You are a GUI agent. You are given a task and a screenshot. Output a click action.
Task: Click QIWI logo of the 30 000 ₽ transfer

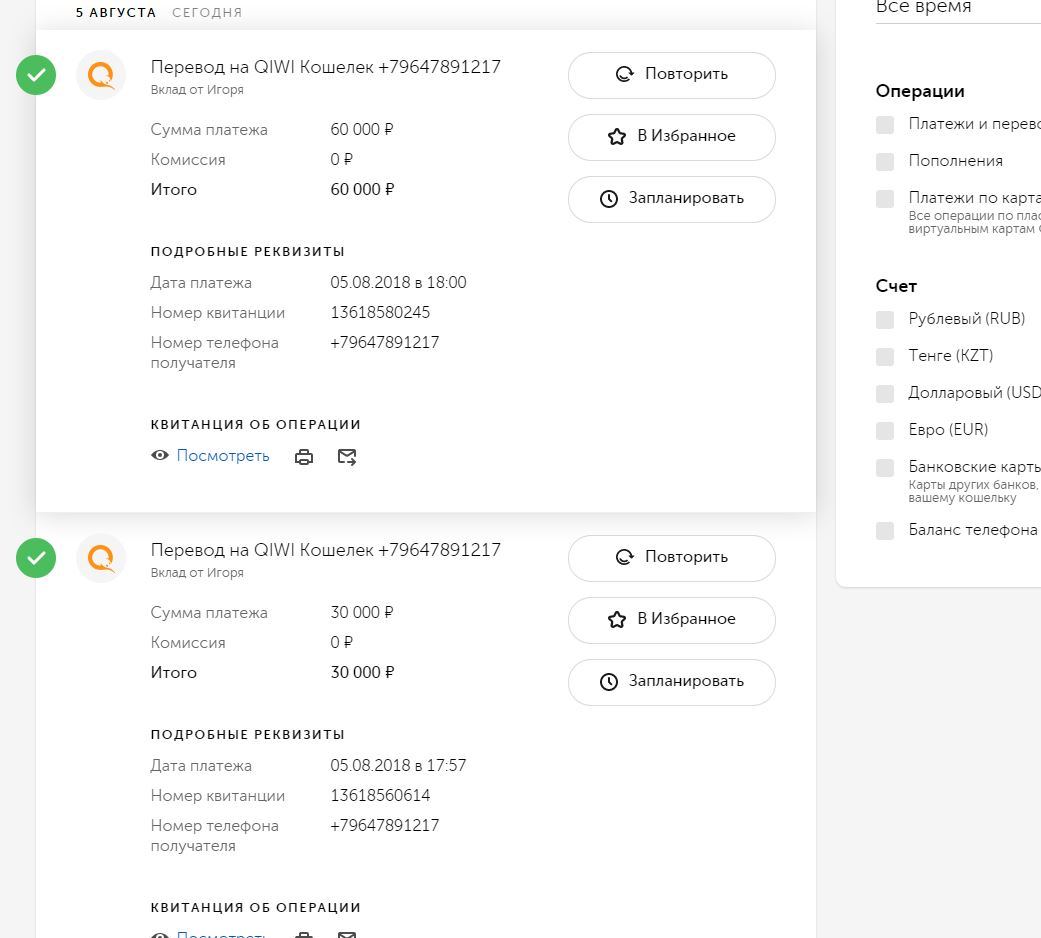pos(101,558)
